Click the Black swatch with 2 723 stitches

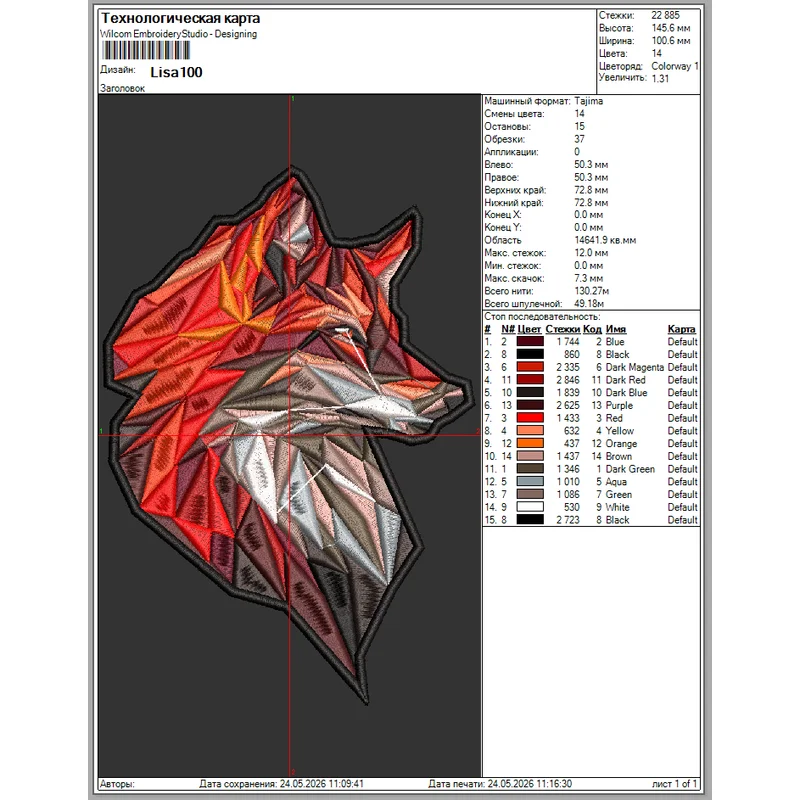pos(530,520)
